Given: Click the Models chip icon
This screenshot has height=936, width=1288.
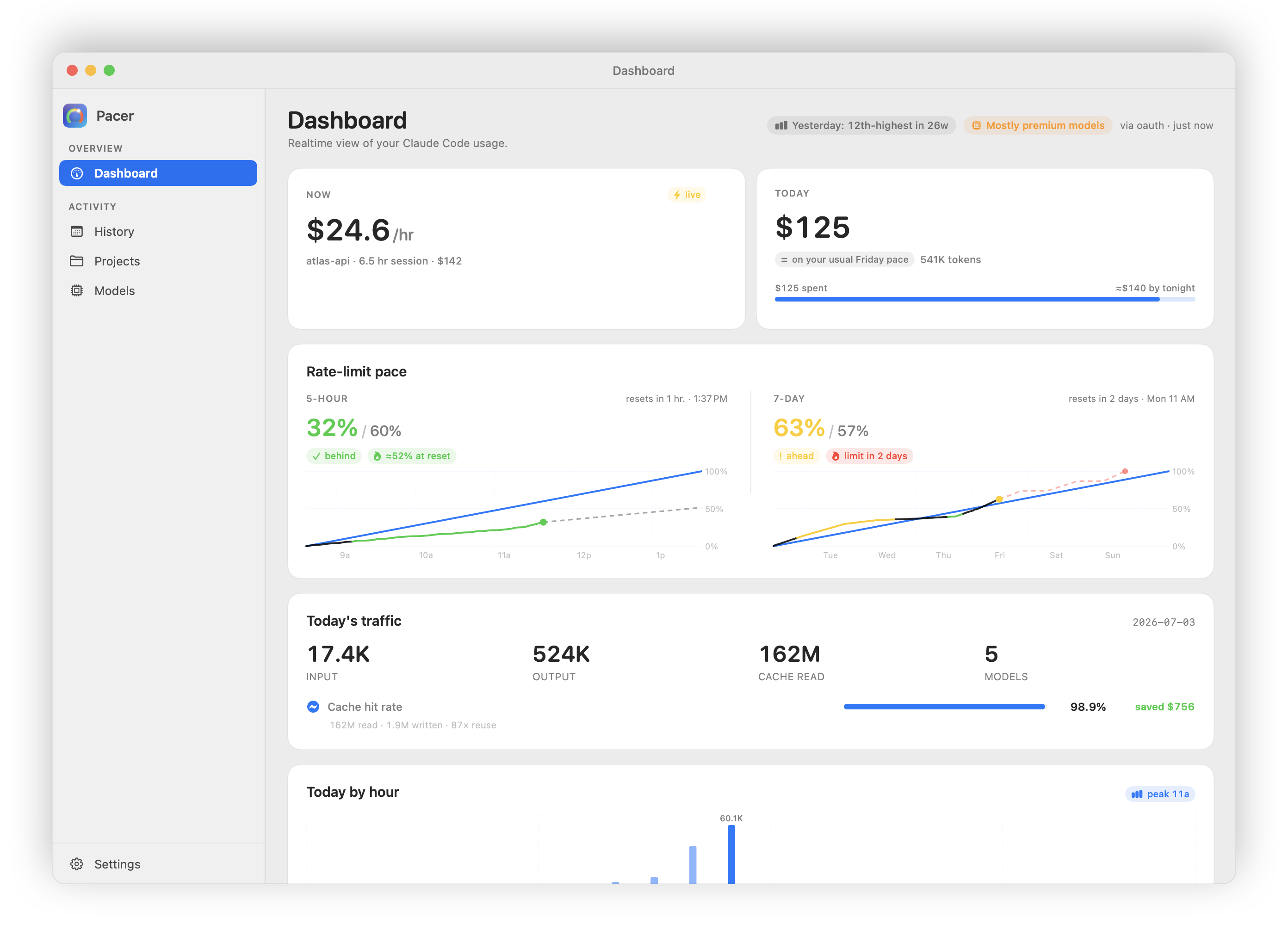Looking at the screenshot, I should point(77,290).
